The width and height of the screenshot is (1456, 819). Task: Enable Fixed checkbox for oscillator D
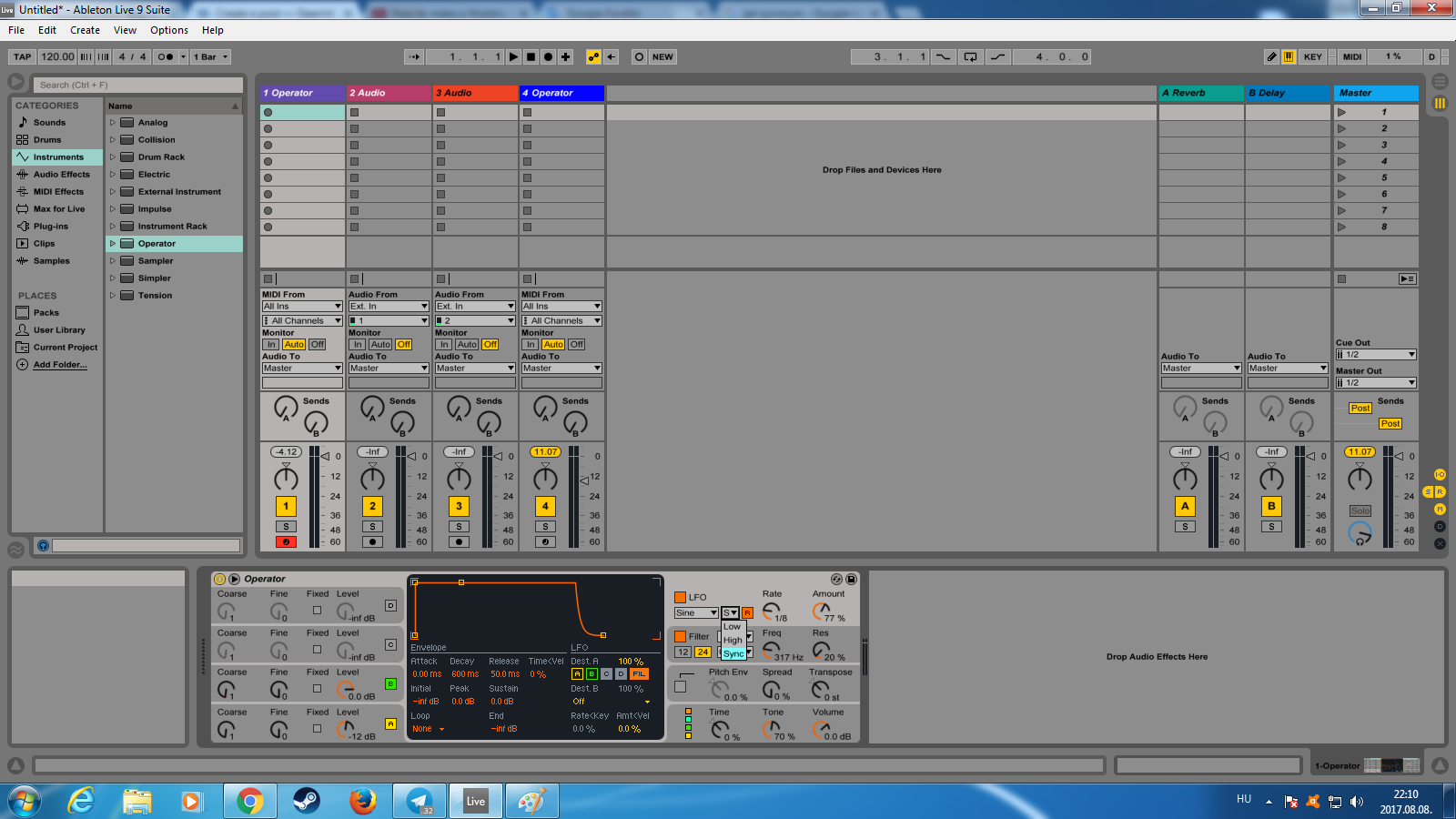[317, 611]
